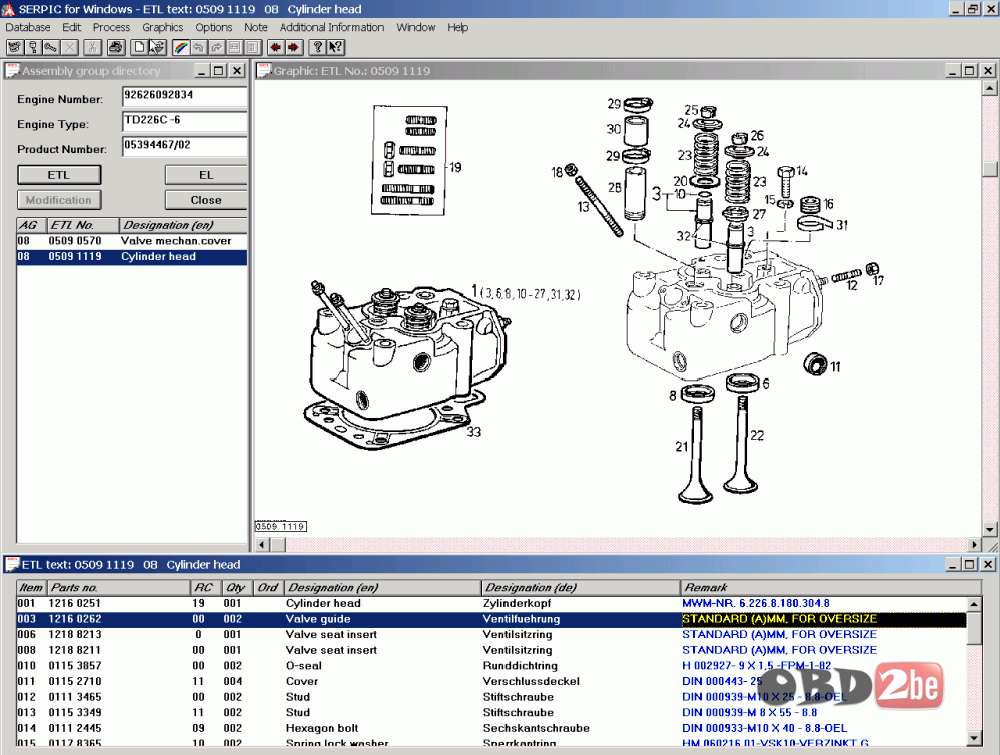Click the greyed-out X delete icon
The width and height of the screenshot is (1000, 755).
(x=70, y=47)
